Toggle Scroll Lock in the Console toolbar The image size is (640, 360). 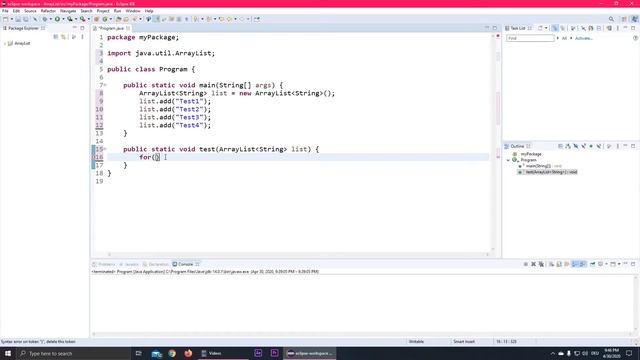point(559,264)
